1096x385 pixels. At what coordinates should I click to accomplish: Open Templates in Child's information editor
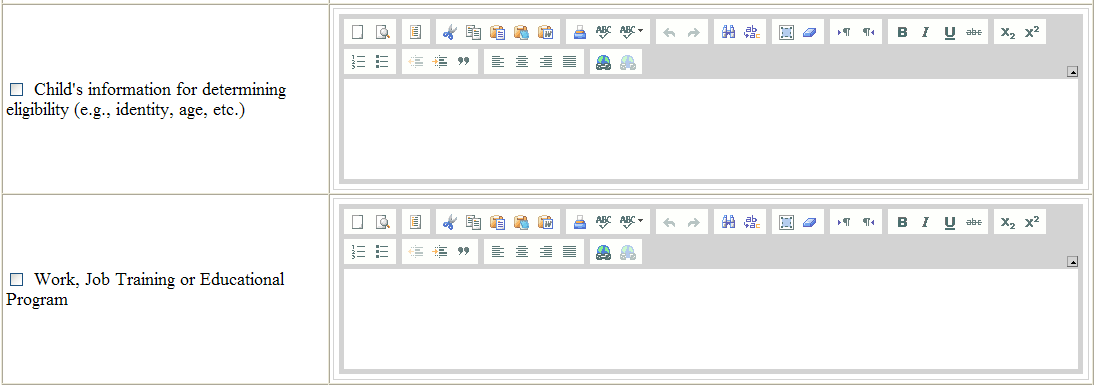point(415,31)
